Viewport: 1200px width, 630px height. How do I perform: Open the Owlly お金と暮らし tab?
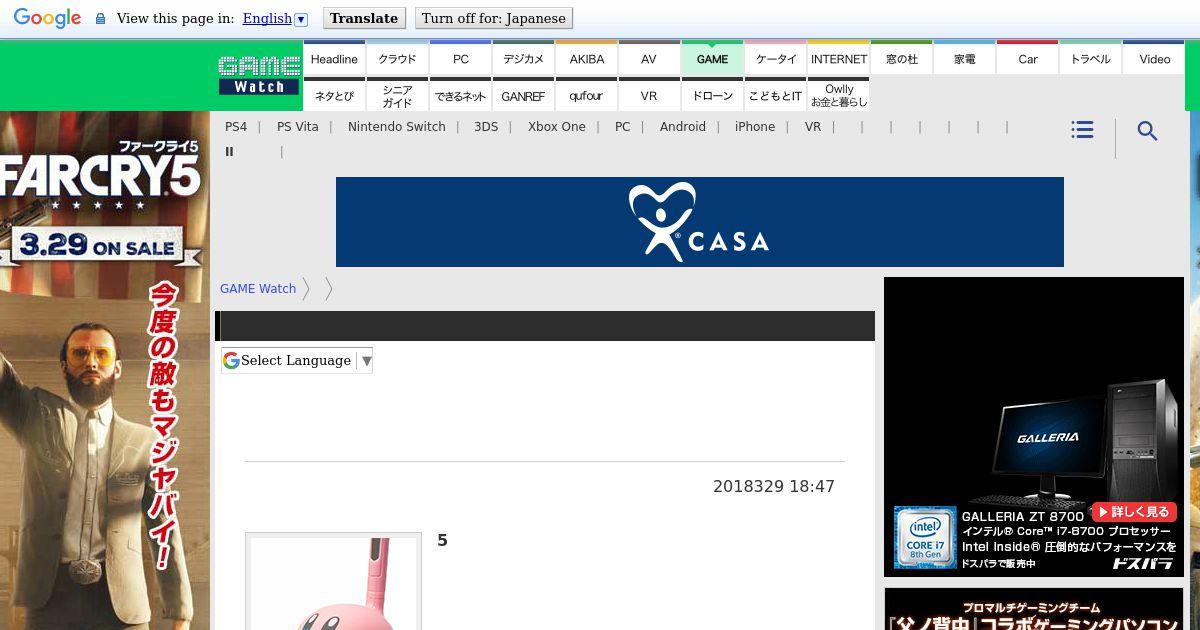point(838,96)
